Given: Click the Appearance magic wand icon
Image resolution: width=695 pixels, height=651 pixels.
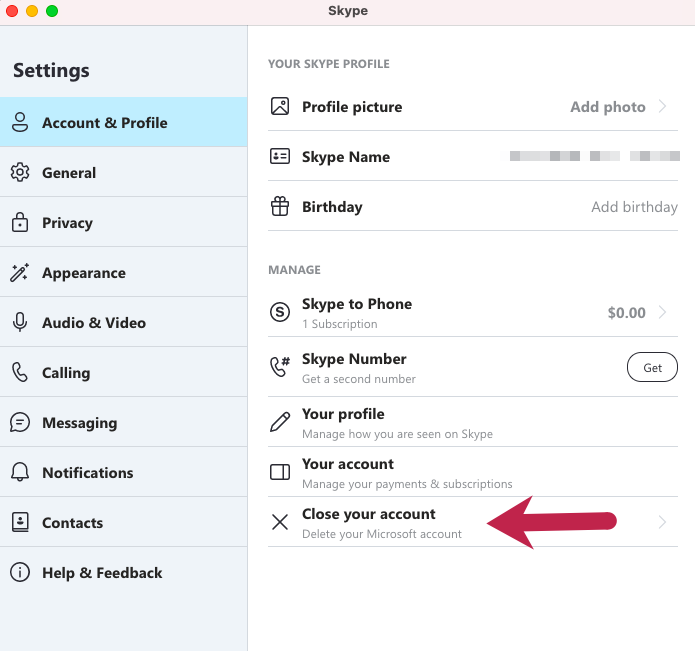Looking at the screenshot, I should coord(20,273).
